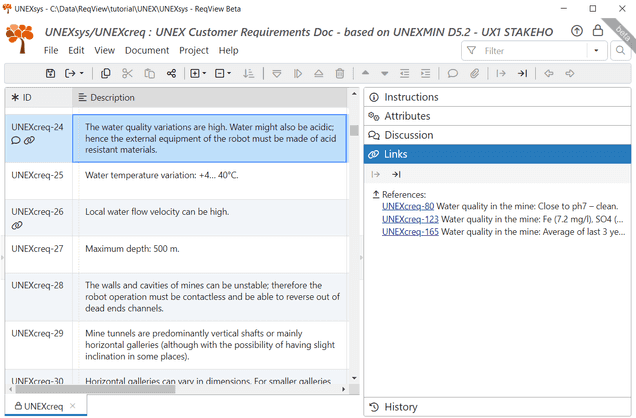Click the Copy icon in toolbar
Image resolution: width=636 pixels, height=418 pixels.
pos(105,73)
